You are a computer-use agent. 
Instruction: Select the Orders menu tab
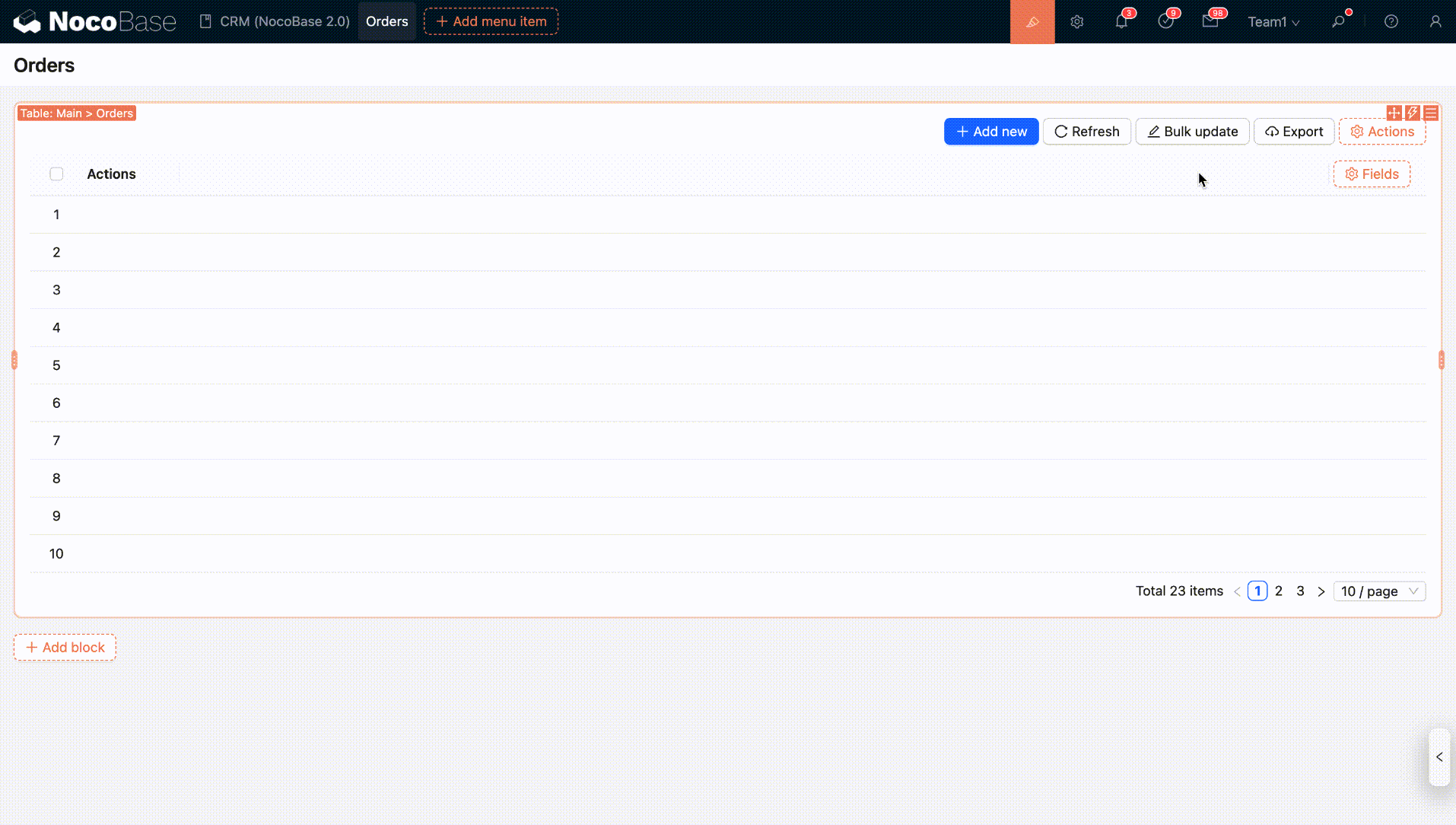coord(386,21)
